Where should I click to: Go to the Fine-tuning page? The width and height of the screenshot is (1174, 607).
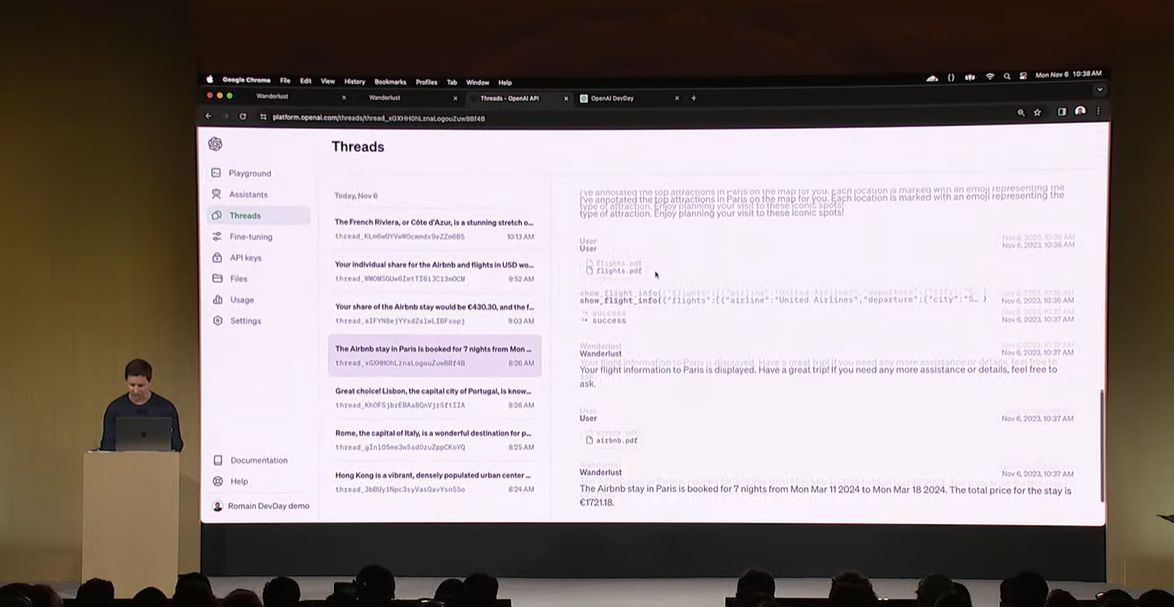pyautogui.click(x=251, y=237)
